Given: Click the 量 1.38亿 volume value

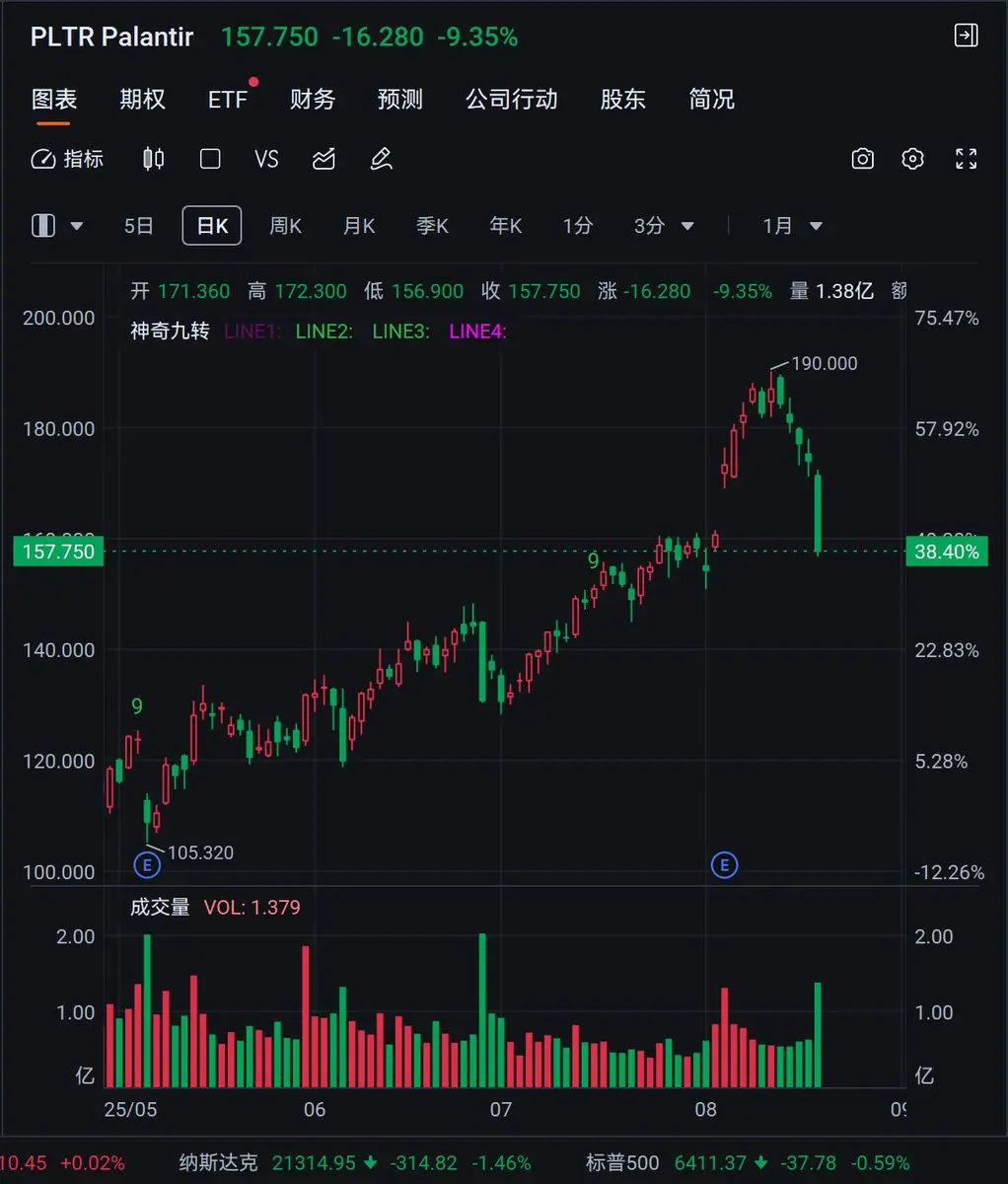Looking at the screenshot, I should [831, 291].
